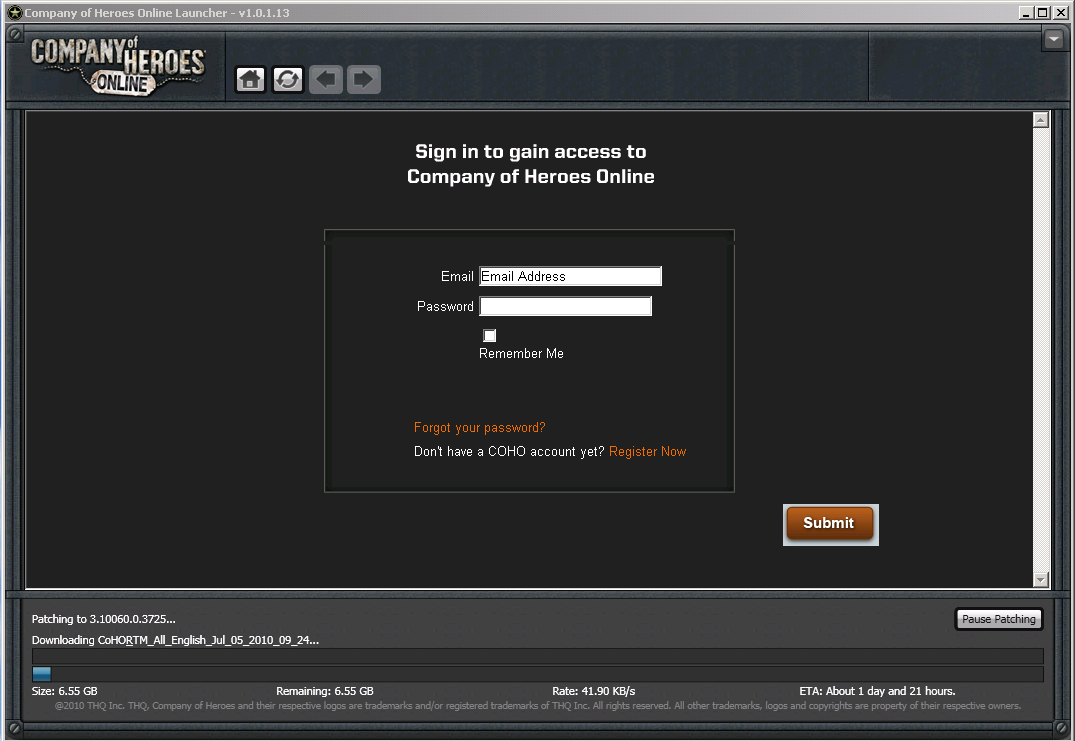Navigate back with the left arrow

click(326, 80)
